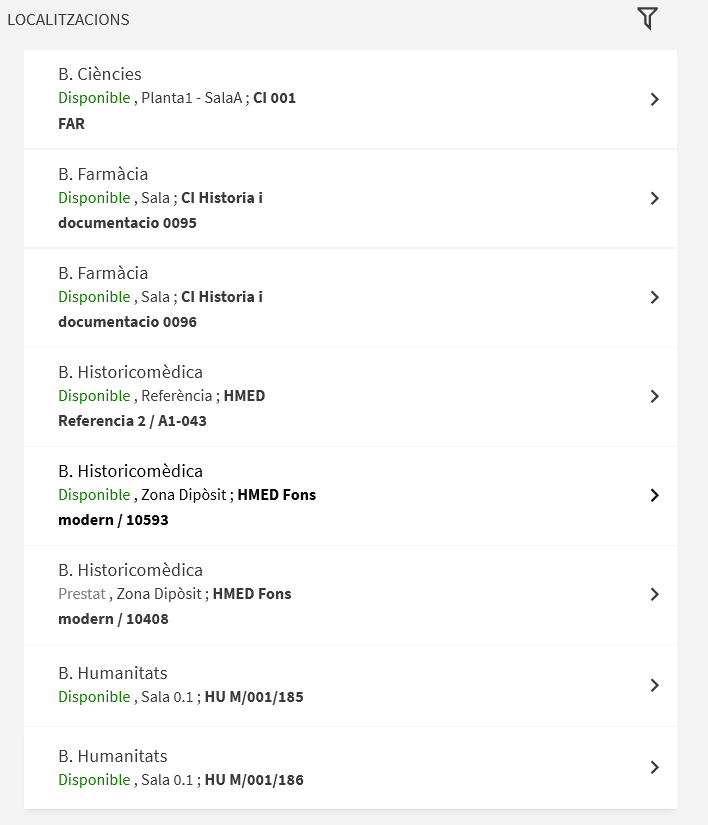
Task: Open chevron for HU M/001/186 item
Action: tap(654, 767)
